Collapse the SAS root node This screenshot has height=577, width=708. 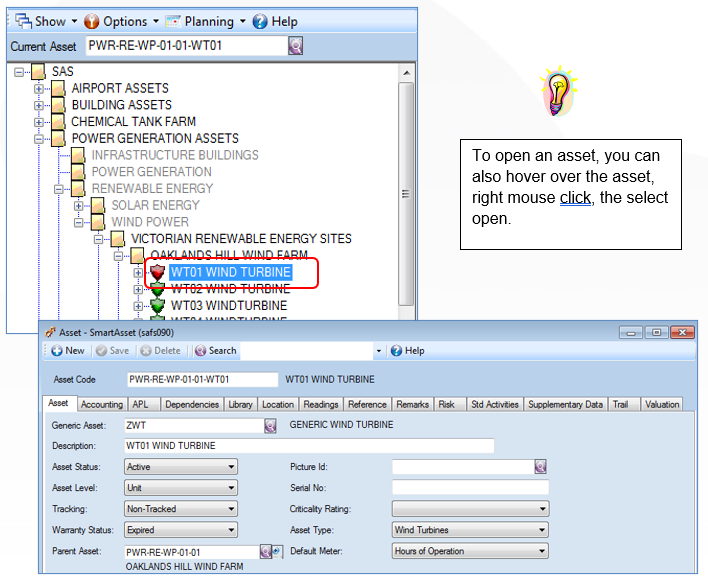tap(19, 72)
